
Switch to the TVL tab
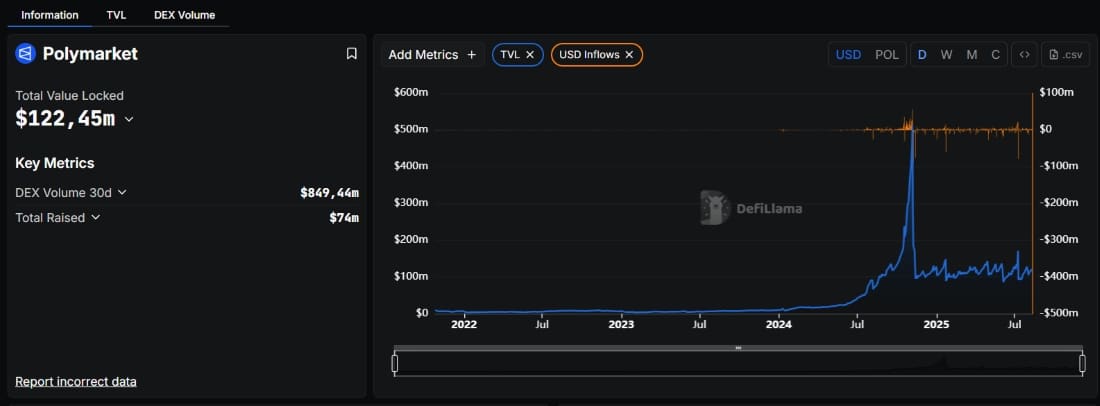[x=116, y=15]
